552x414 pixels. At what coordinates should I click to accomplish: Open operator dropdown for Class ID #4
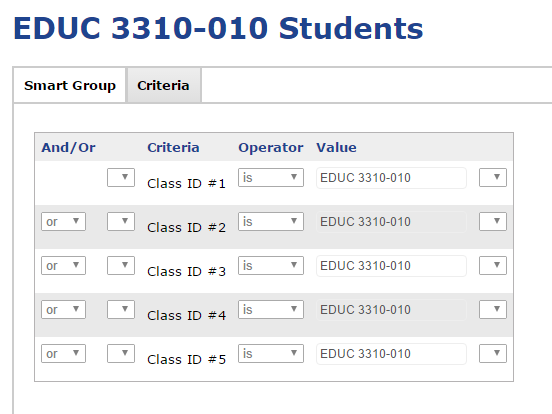coord(271,309)
